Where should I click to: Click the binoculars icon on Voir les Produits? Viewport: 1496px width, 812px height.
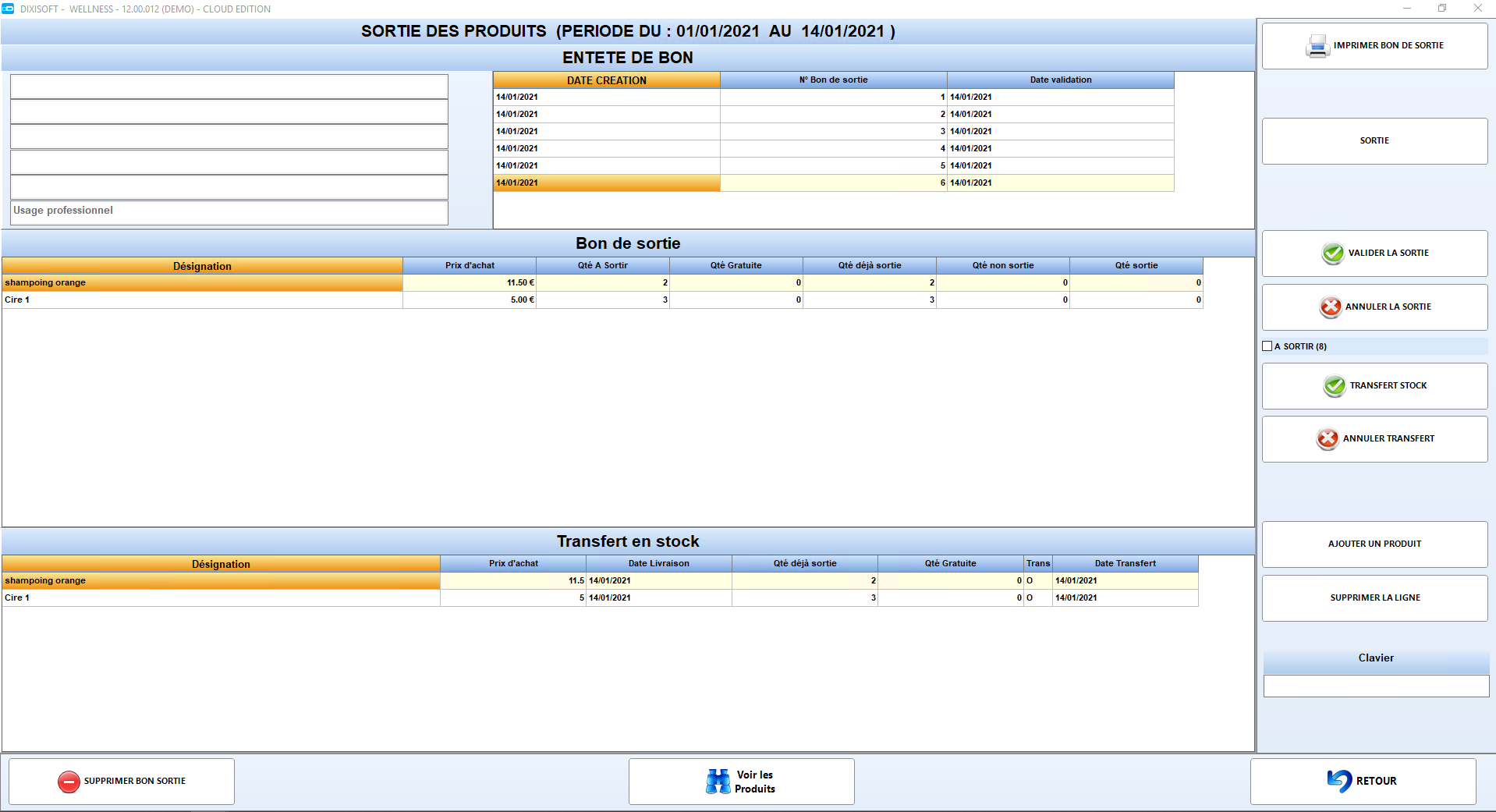tap(718, 782)
